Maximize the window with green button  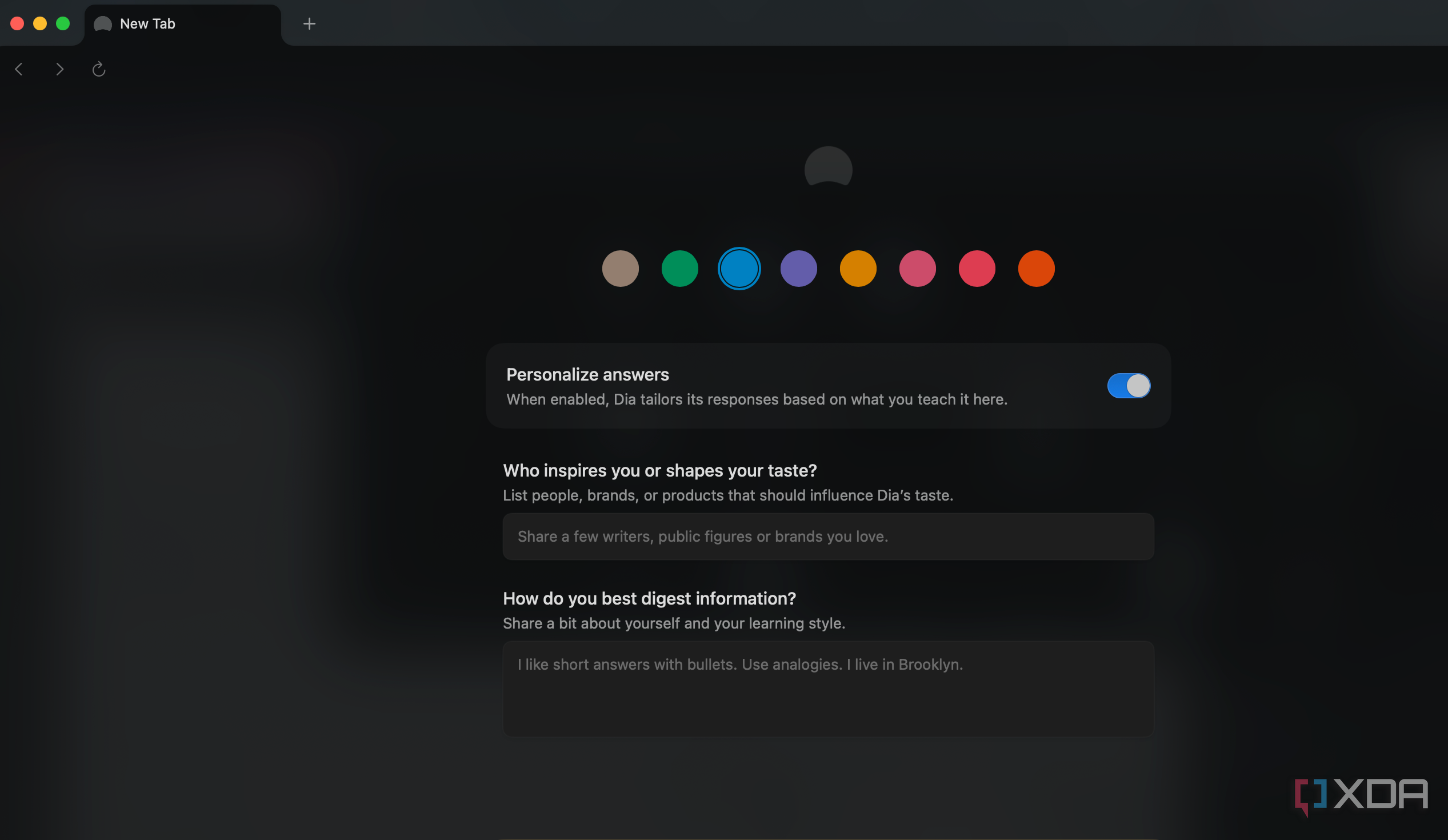click(63, 23)
